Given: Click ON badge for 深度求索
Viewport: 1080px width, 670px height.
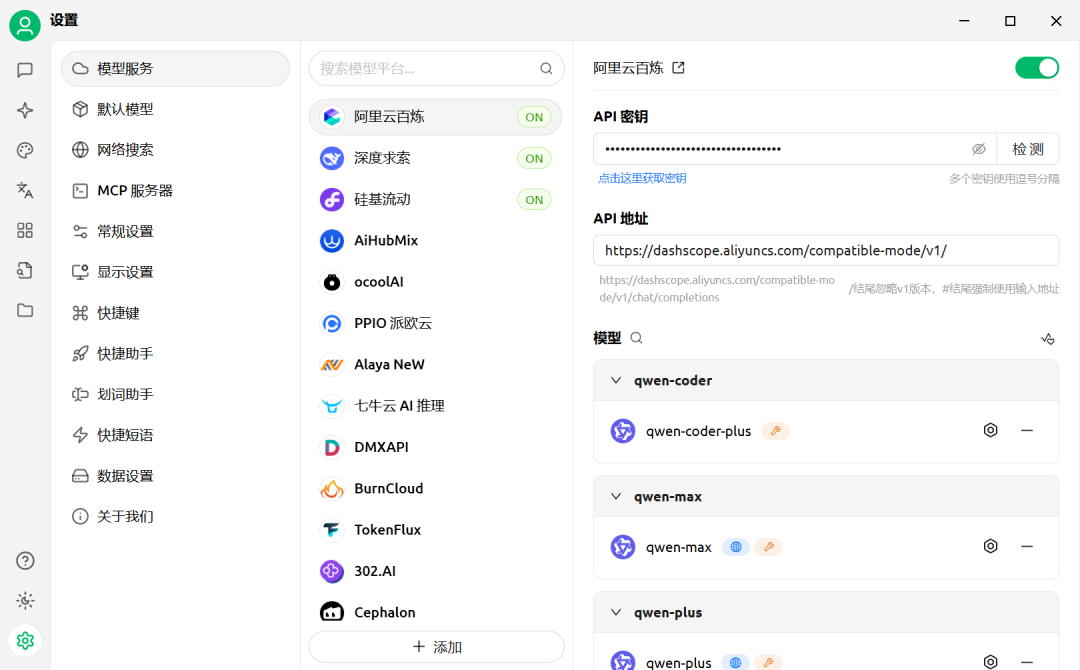Looking at the screenshot, I should click(x=534, y=158).
